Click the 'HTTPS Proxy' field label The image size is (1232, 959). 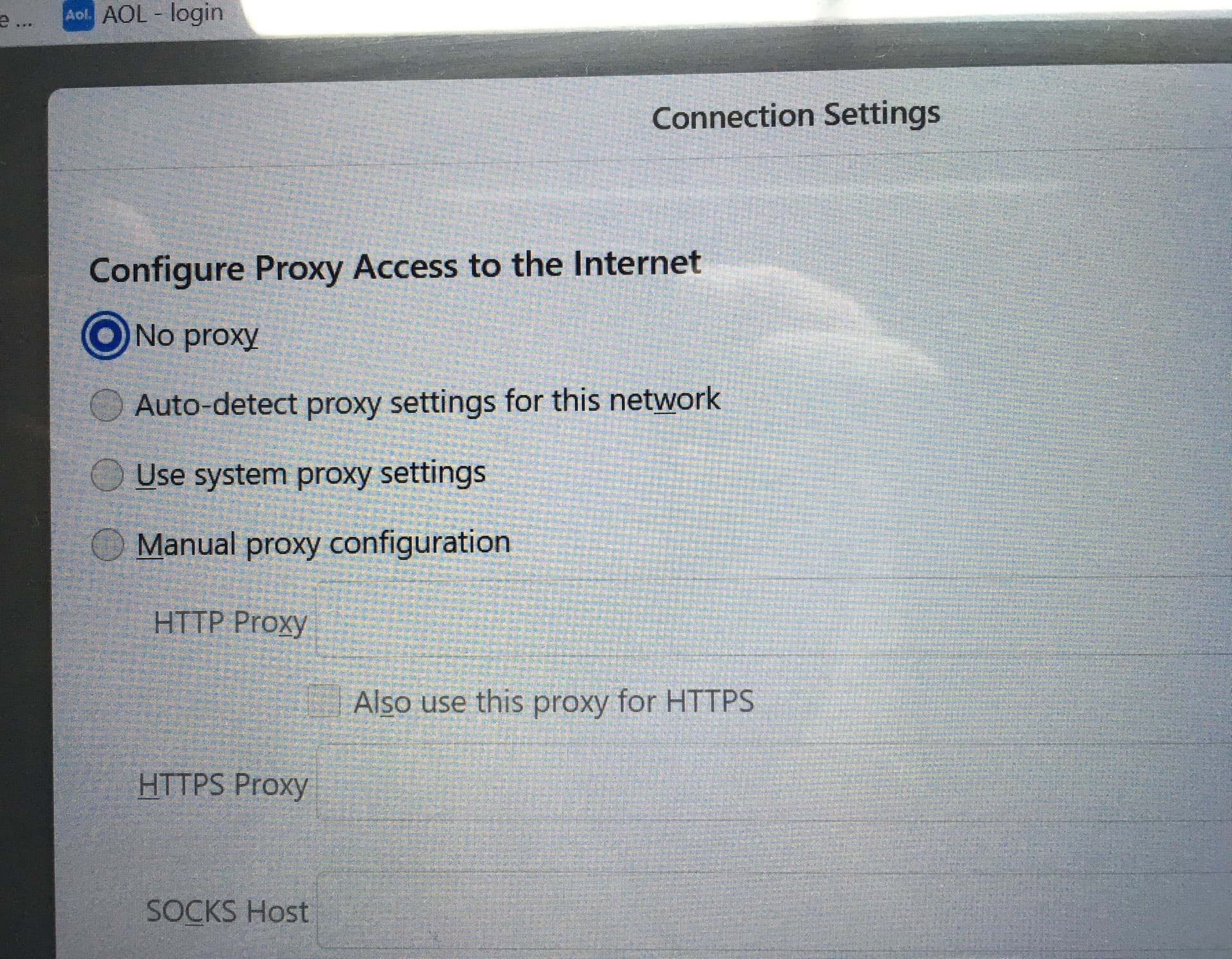tap(223, 785)
